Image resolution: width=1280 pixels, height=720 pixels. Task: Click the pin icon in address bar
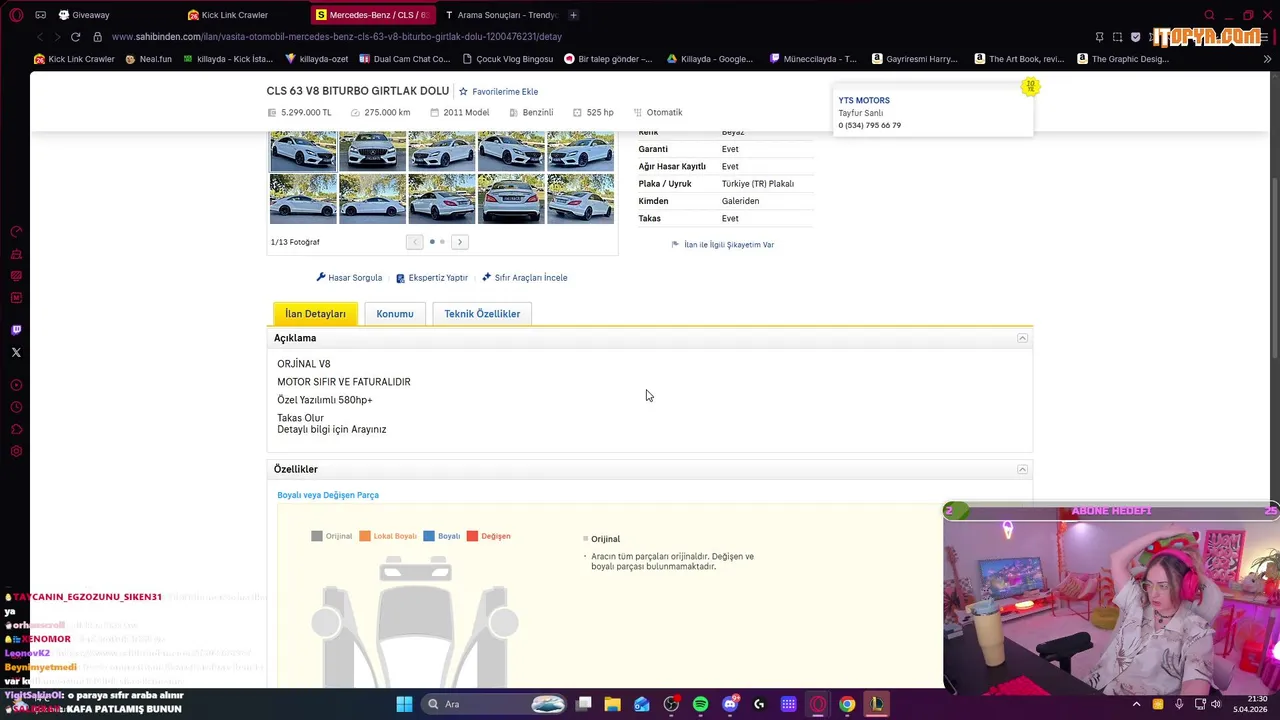pos(1099,37)
